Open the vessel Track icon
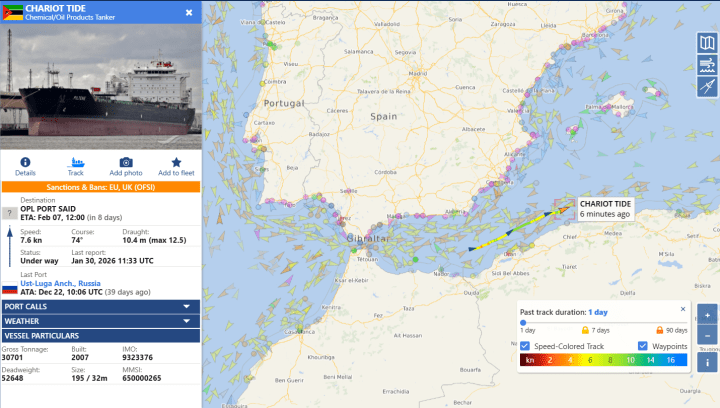The width and height of the screenshot is (720, 408). (76, 162)
